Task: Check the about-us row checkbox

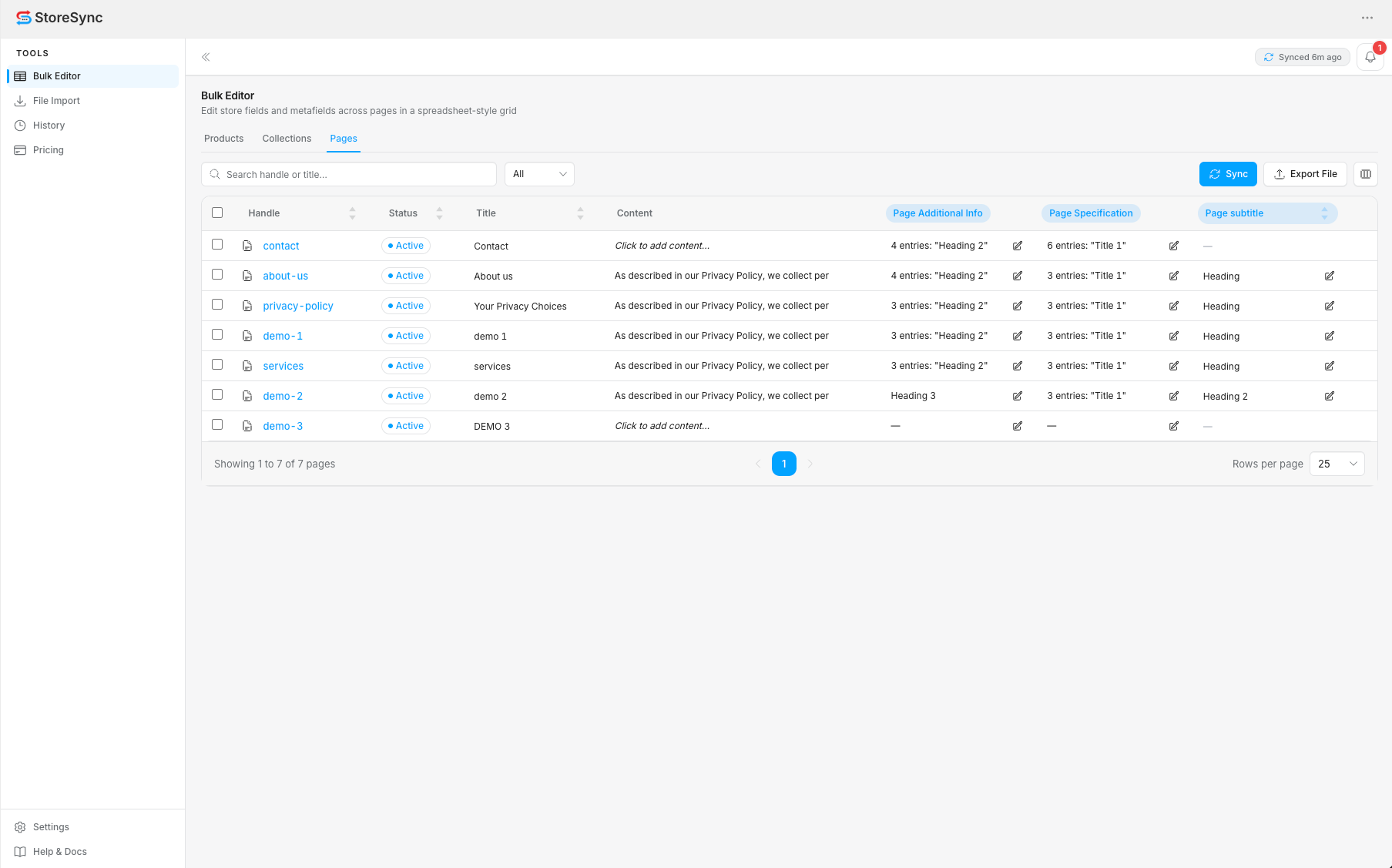Action: (217, 274)
